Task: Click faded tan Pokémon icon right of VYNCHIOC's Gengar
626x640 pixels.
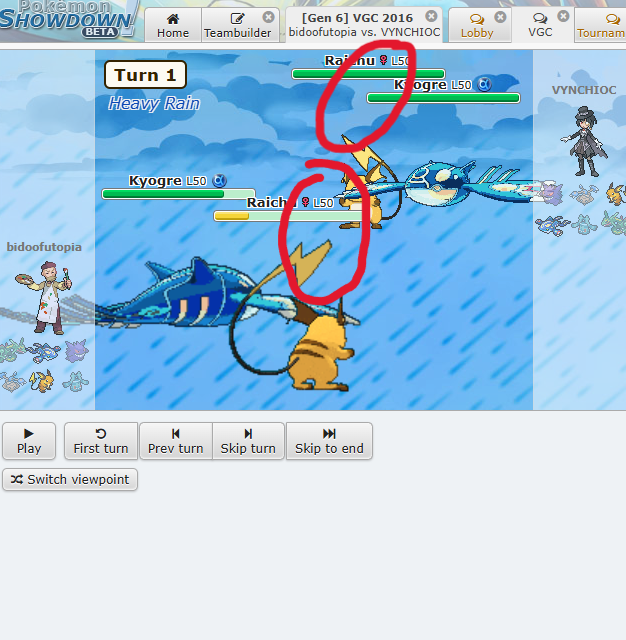Action: [584, 193]
